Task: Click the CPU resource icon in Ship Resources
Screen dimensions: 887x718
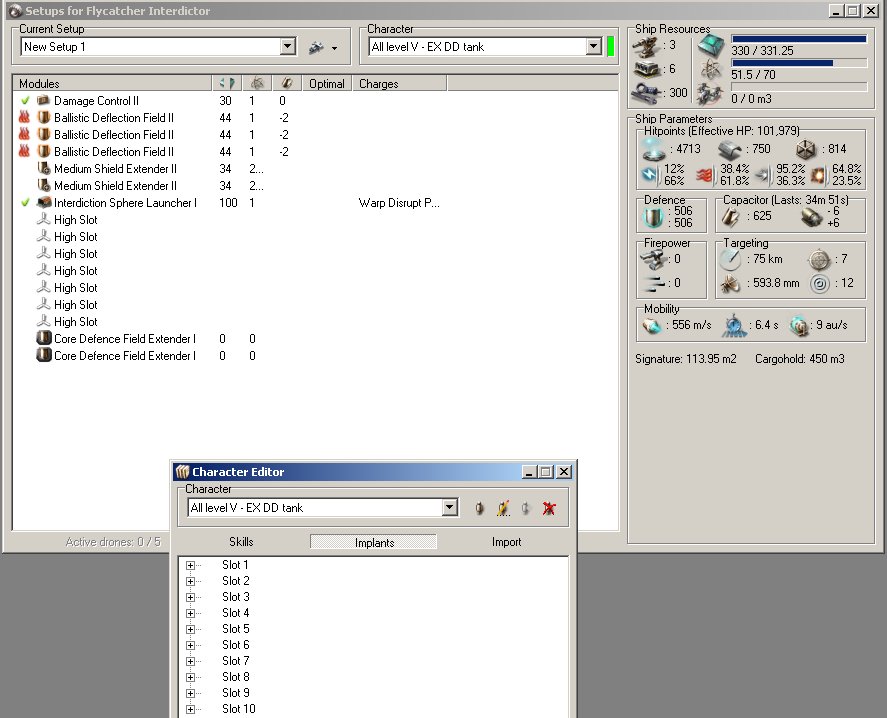Action: pyautogui.click(x=711, y=45)
